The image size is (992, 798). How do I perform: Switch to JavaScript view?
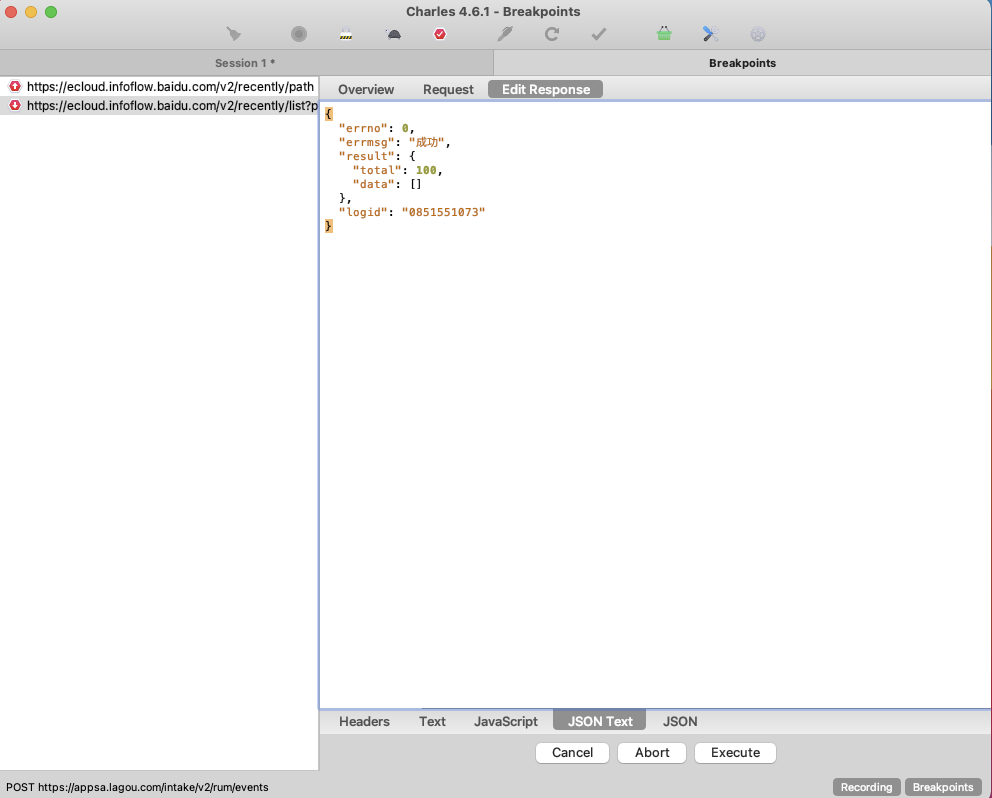tap(505, 721)
